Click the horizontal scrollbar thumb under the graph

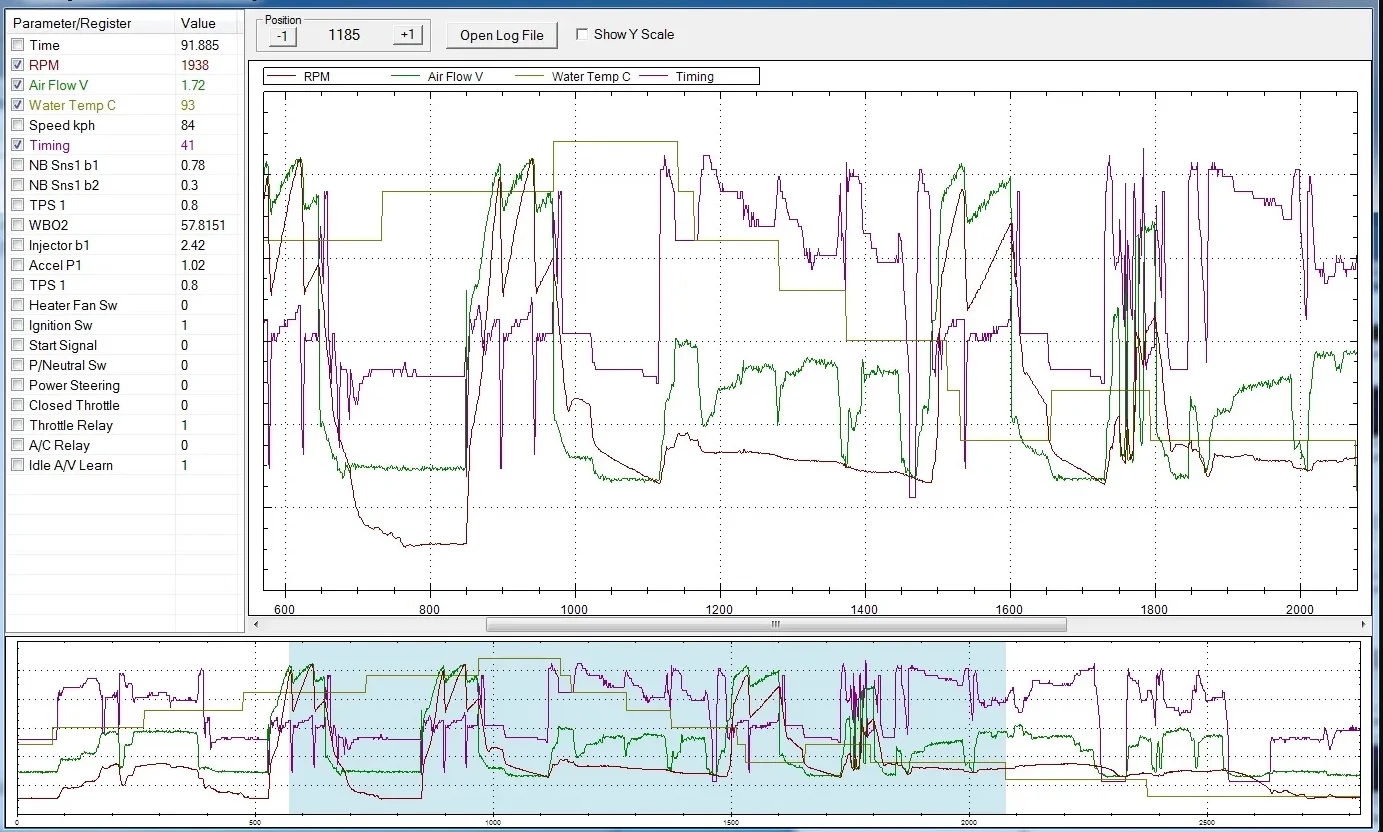click(x=775, y=624)
